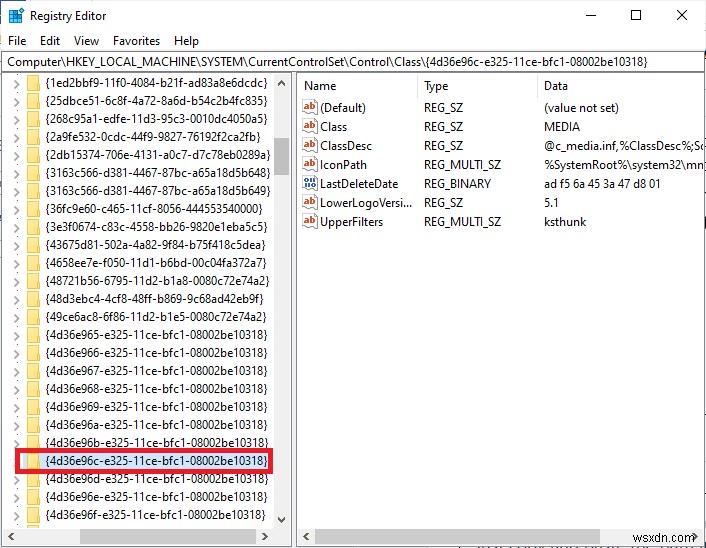Expand the {4d36e96f-e325-11ce-bfc1-08002be10318} key
This screenshot has height=548, width=706.
17,516
